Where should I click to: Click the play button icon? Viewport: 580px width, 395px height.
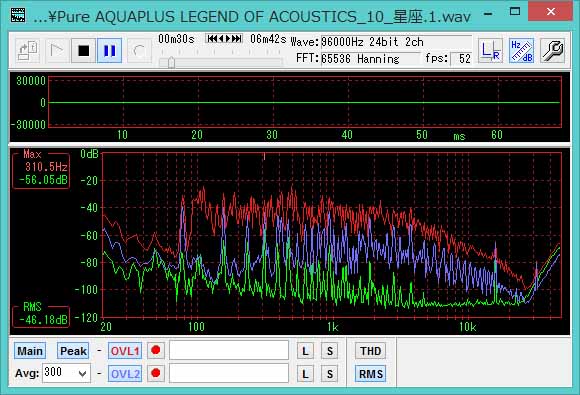[56, 51]
